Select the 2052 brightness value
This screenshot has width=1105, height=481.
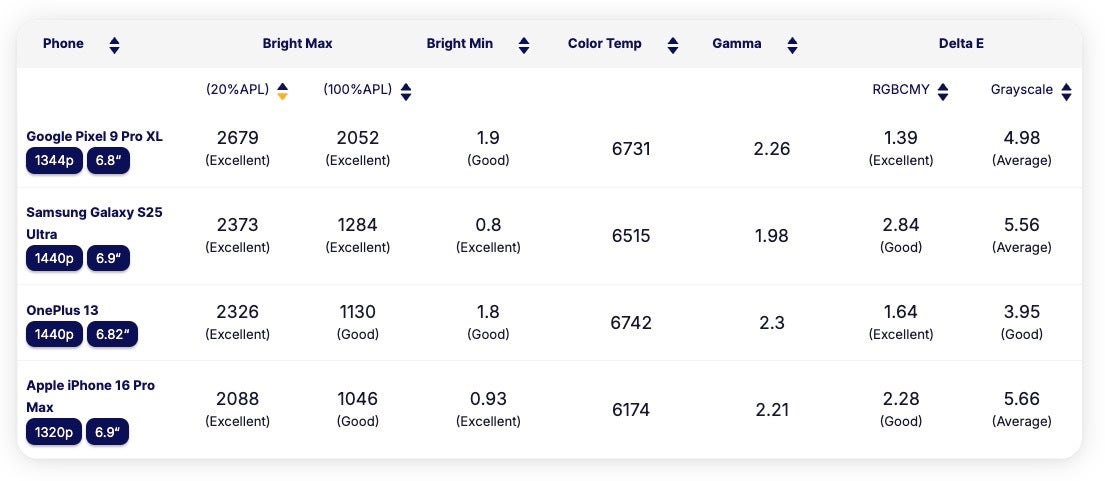coord(357,138)
